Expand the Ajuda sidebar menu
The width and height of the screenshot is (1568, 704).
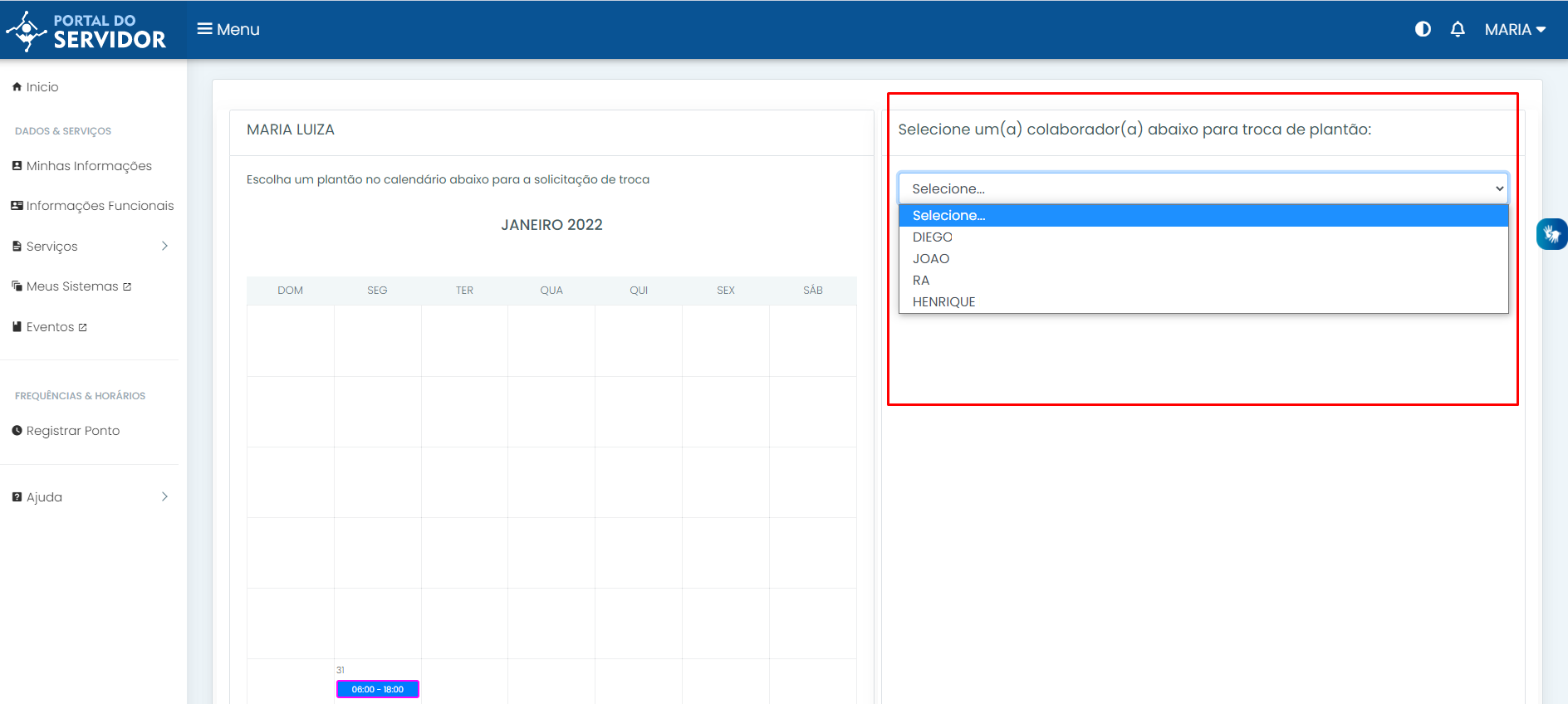(x=90, y=497)
